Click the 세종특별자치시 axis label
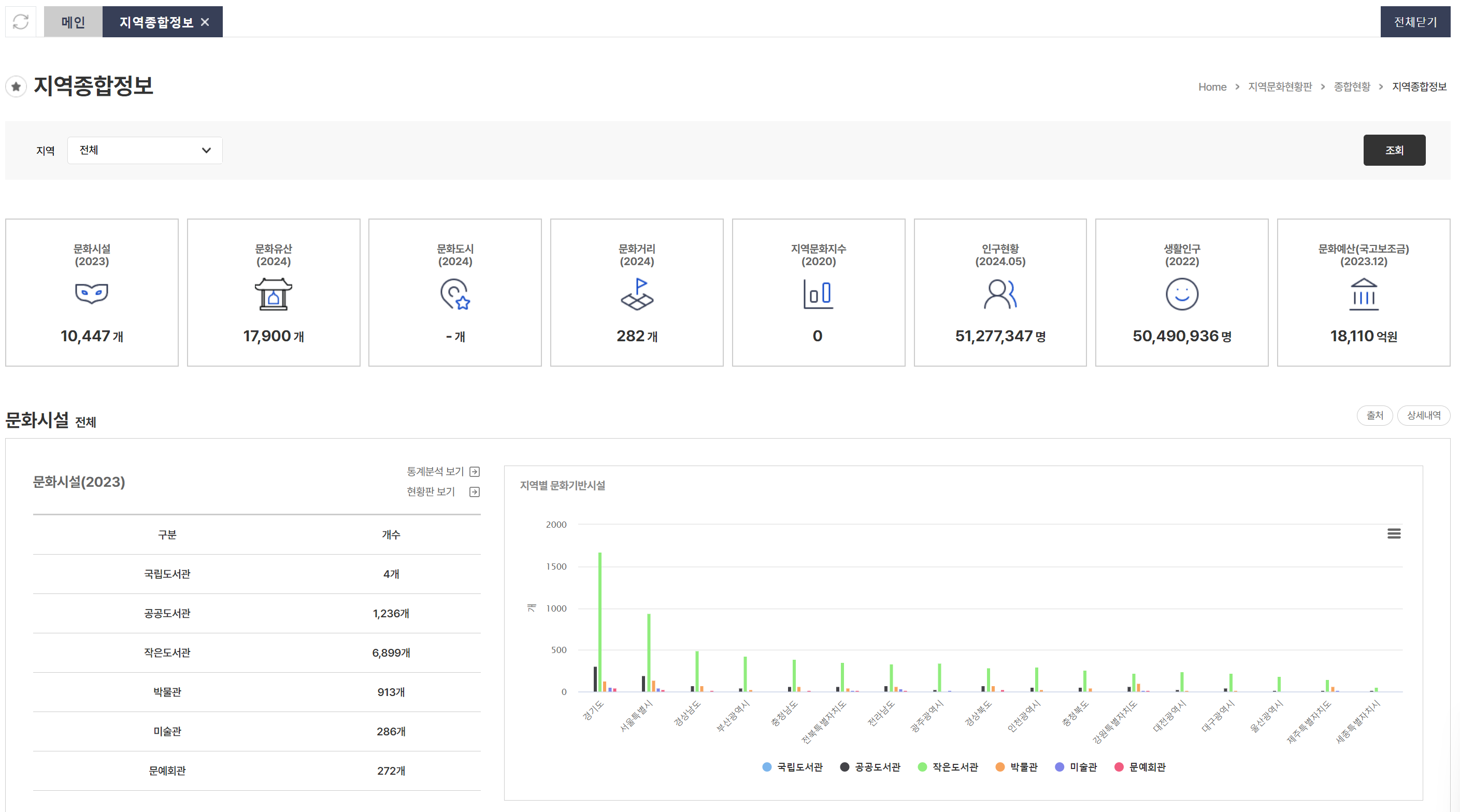The height and width of the screenshot is (812, 1460). (1358, 721)
